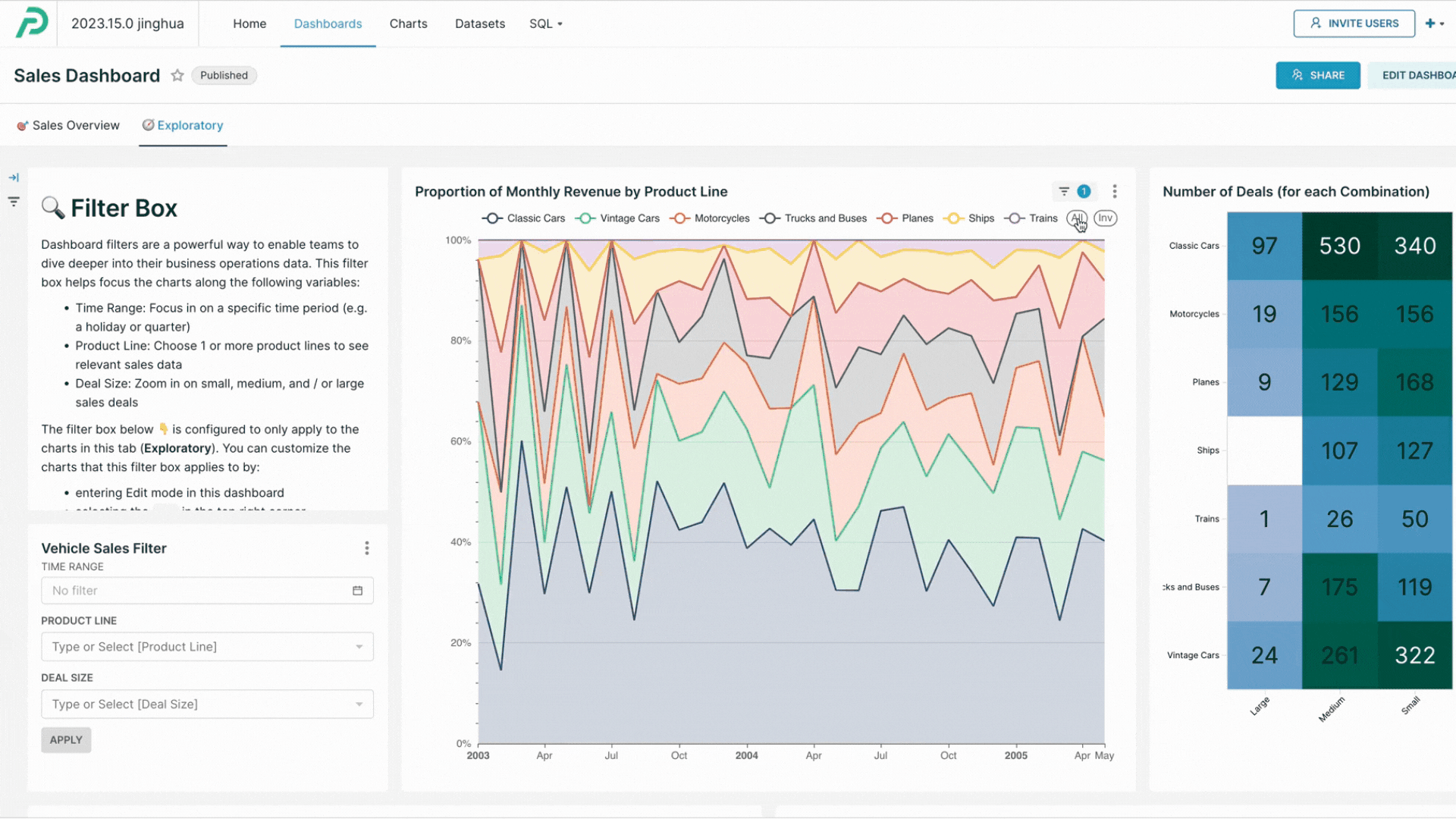Click the Preset logo in the top-left corner
The width and height of the screenshot is (1456, 819).
[30, 22]
